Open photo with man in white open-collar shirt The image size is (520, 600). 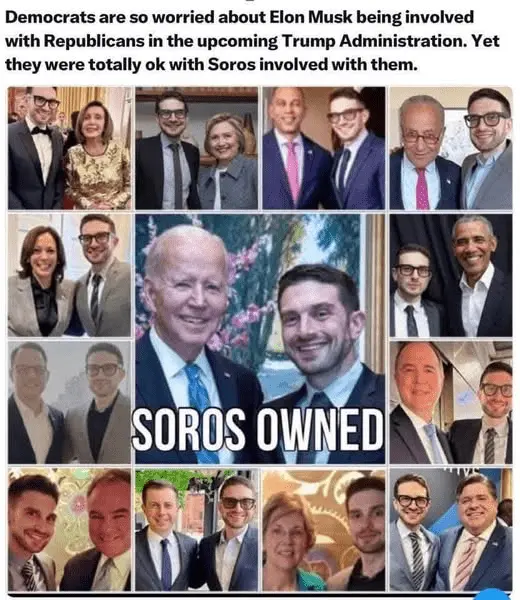451,275
